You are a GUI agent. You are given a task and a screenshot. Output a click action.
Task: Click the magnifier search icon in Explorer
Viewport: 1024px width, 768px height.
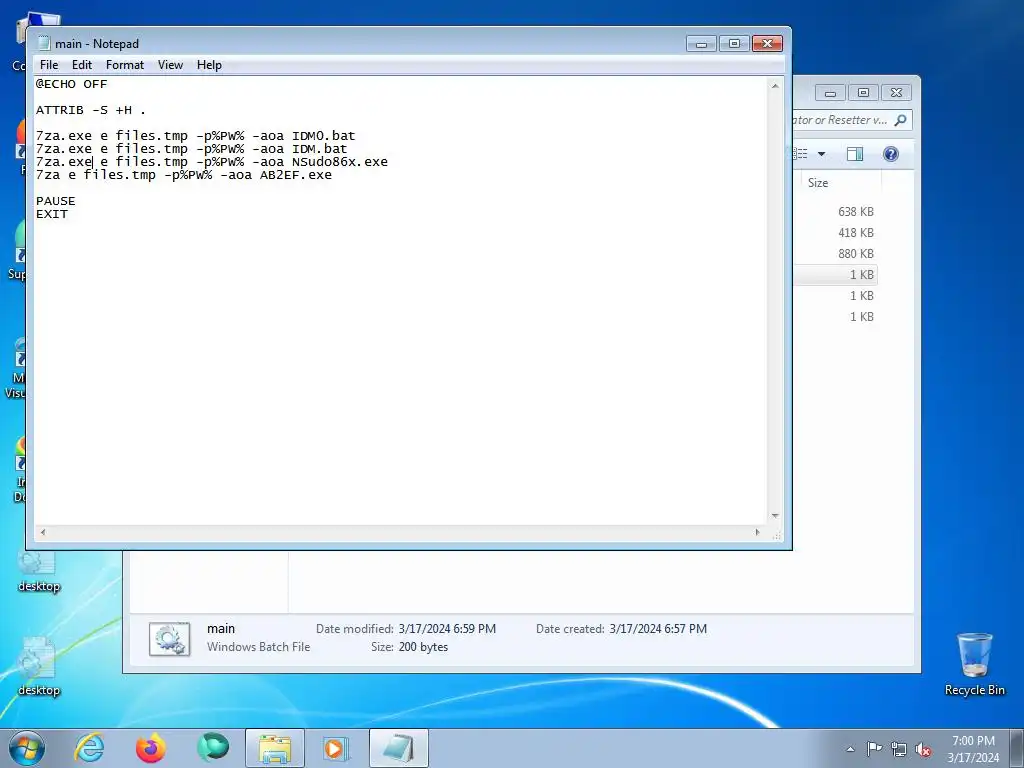[901, 120]
